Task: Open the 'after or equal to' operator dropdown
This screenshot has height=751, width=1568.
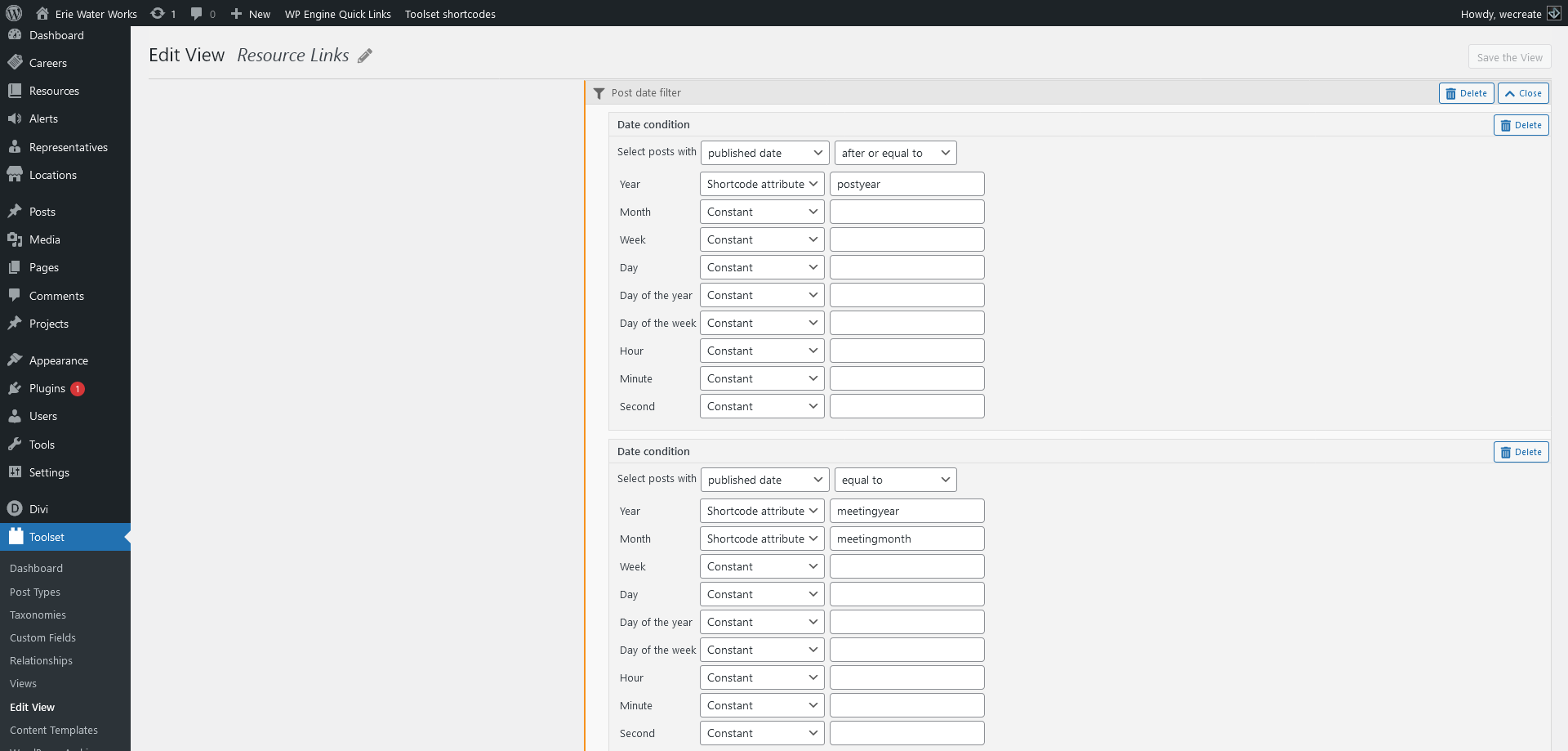Action: tap(895, 153)
